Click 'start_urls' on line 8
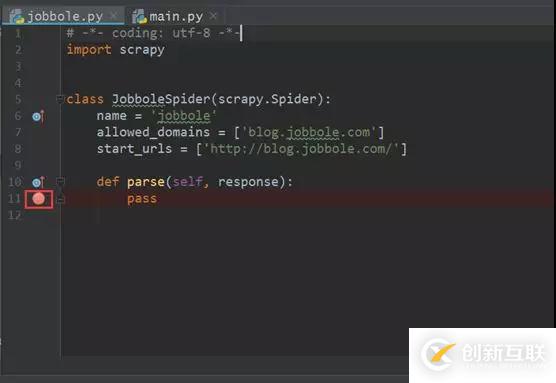Screen dimensions: 556x383 [134, 149]
